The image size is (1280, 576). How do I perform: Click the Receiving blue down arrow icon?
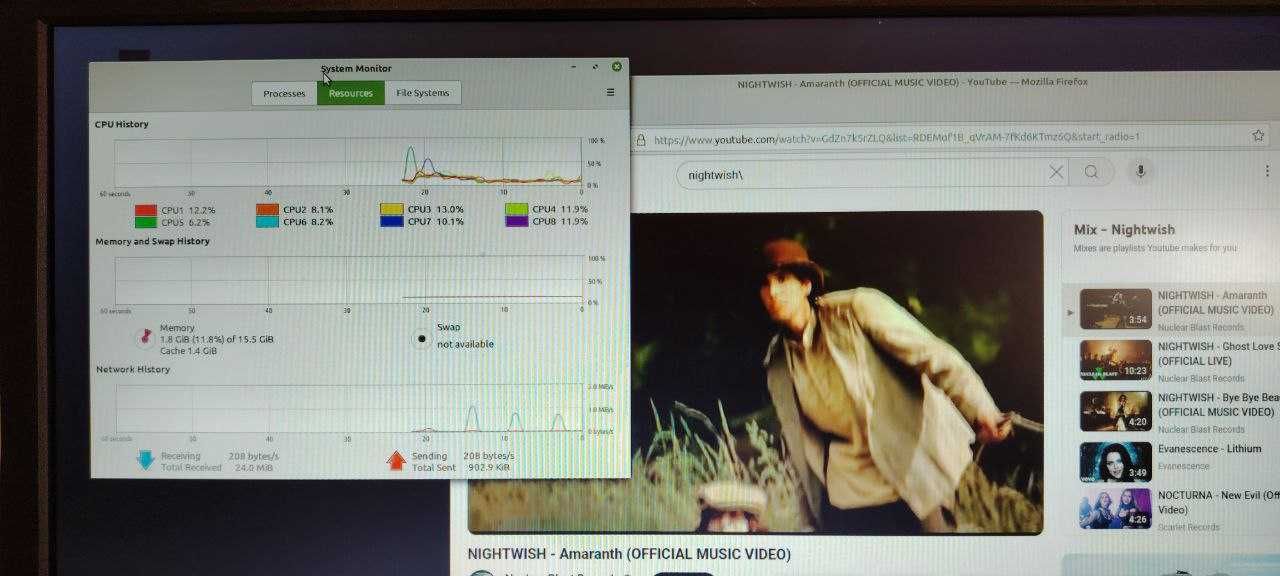(x=145, y=460)
